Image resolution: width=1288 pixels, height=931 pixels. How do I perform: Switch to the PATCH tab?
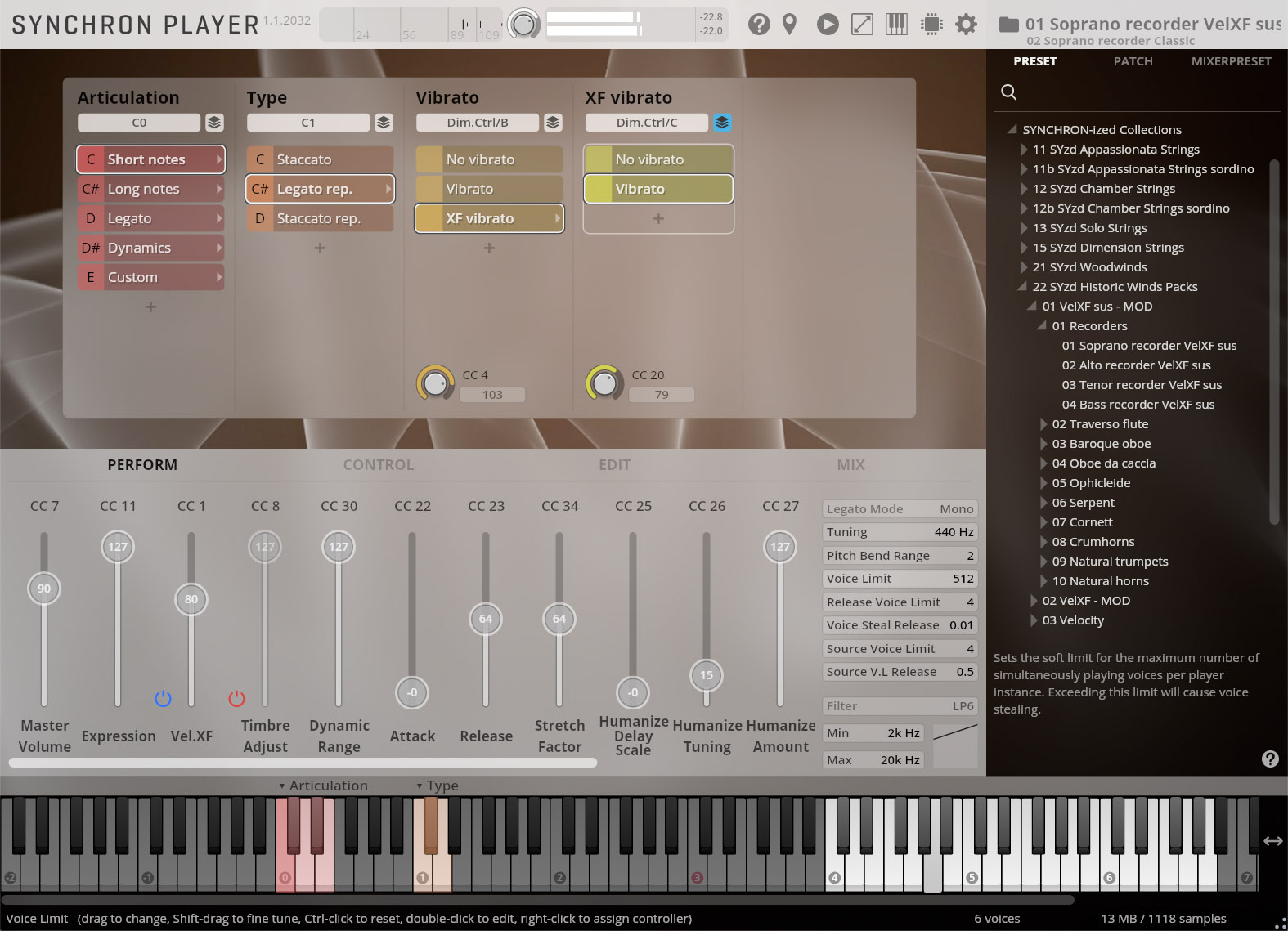1133,61
